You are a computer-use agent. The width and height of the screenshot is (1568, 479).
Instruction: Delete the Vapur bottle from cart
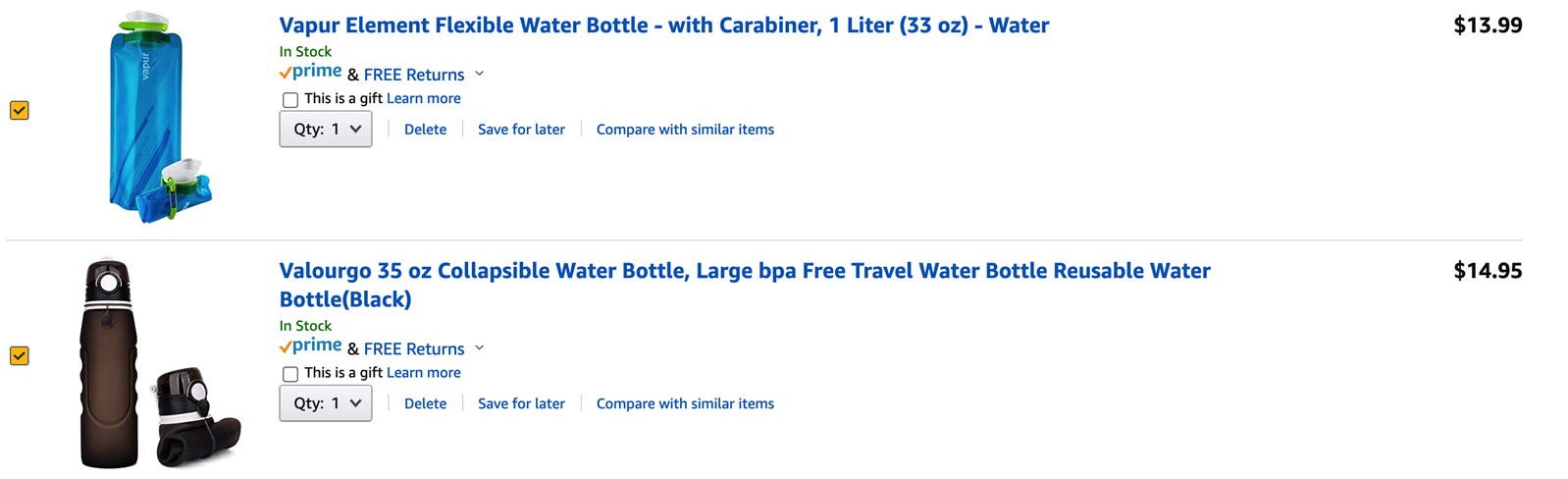[425, 130]
